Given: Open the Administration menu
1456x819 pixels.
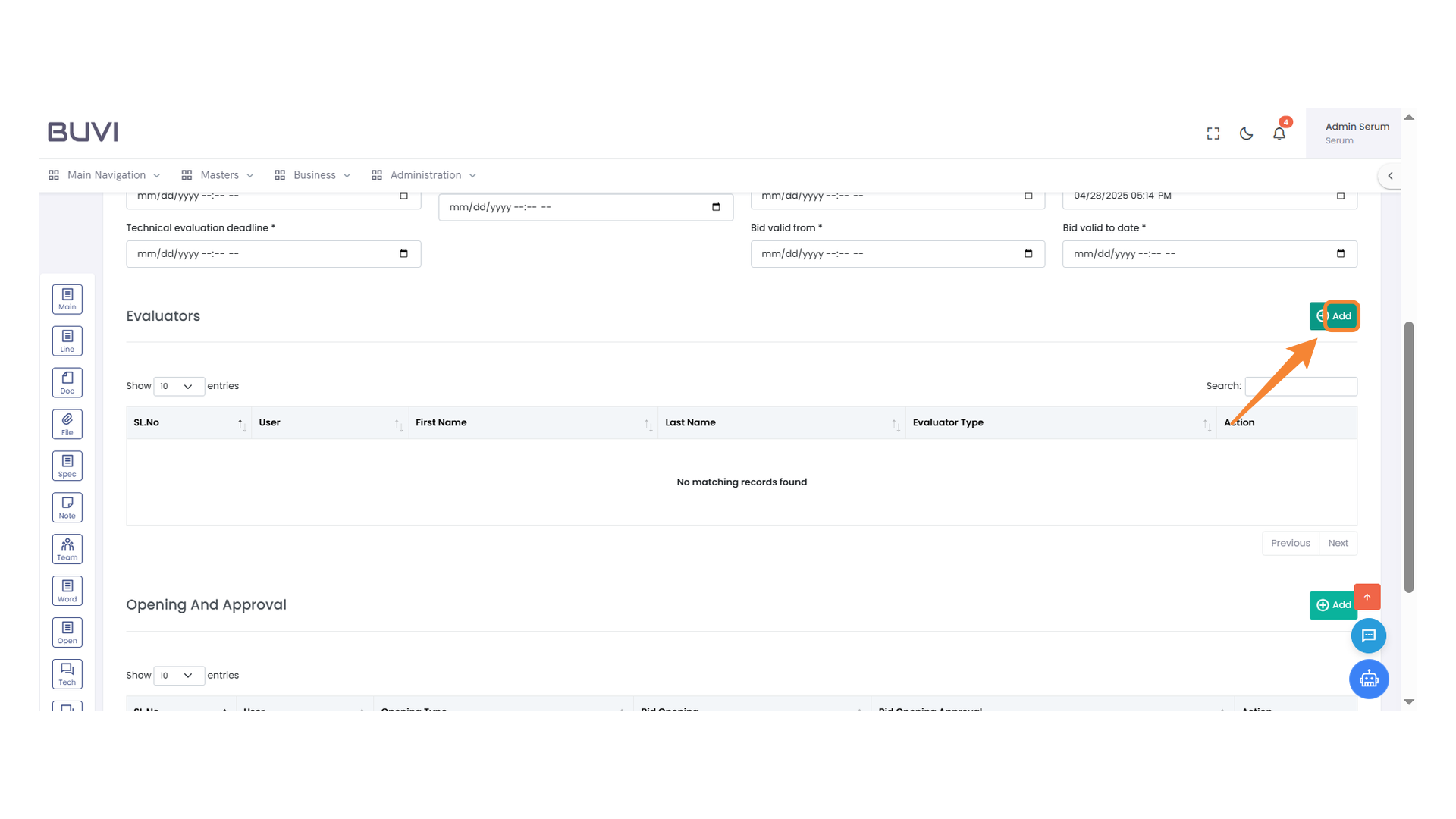Looking at the screenshot, I should pos(424,174).
